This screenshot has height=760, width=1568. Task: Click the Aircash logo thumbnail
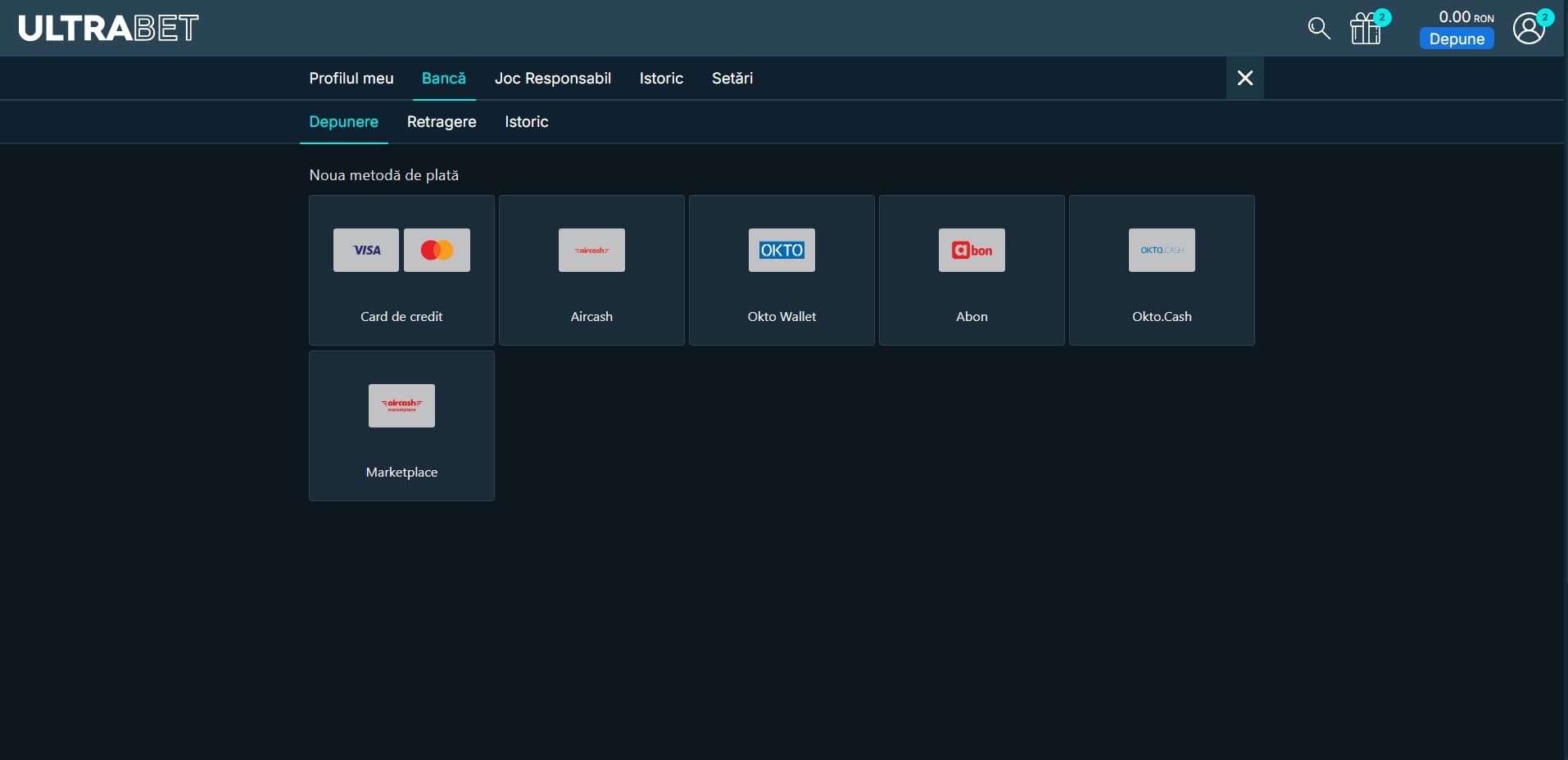(591, 250)
